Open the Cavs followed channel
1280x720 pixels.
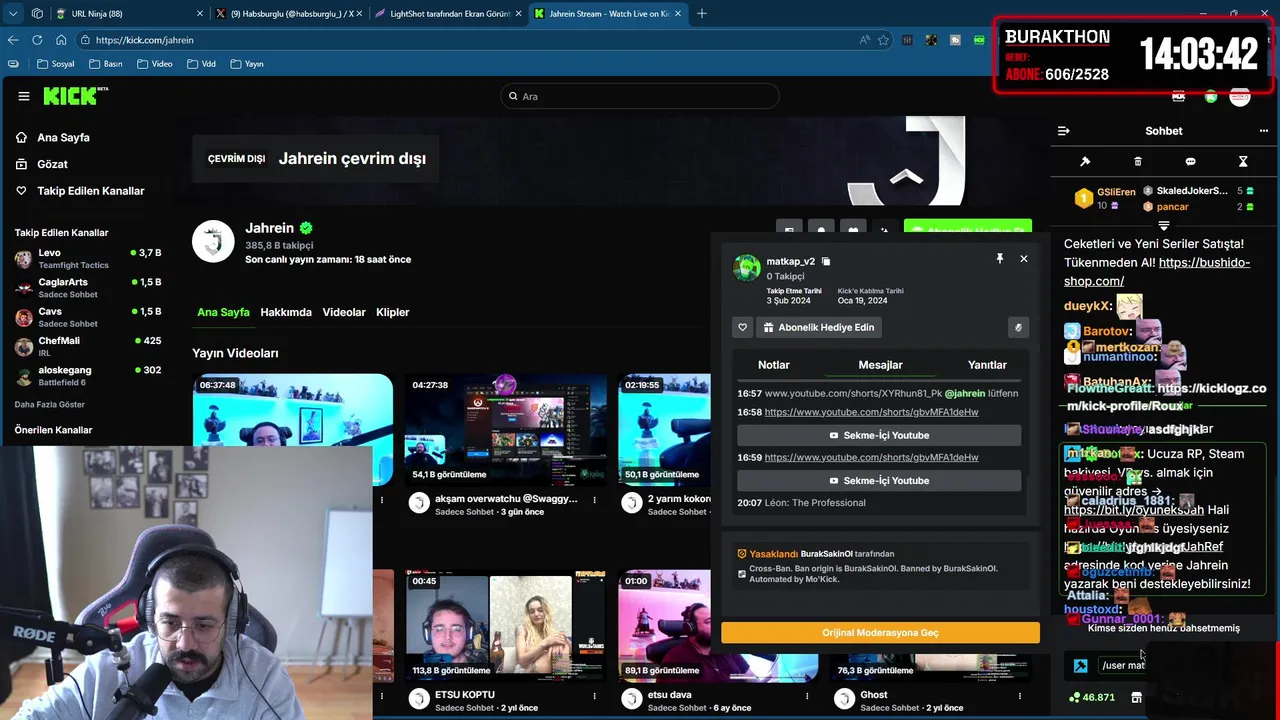pos(88,317)
